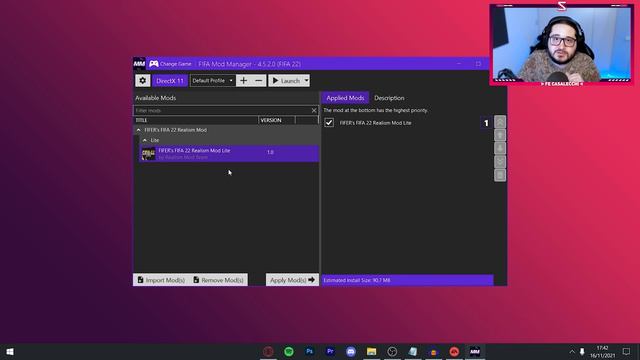Open the Default Profile dropdown
The image size is (640, 360).
(212, 81)
